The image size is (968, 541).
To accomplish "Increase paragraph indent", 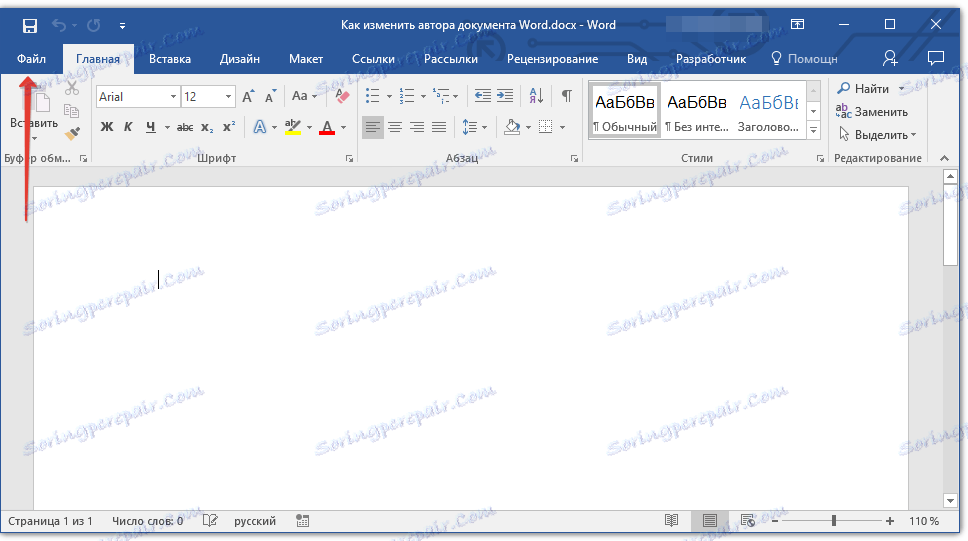I will click(x=505, y=96).
